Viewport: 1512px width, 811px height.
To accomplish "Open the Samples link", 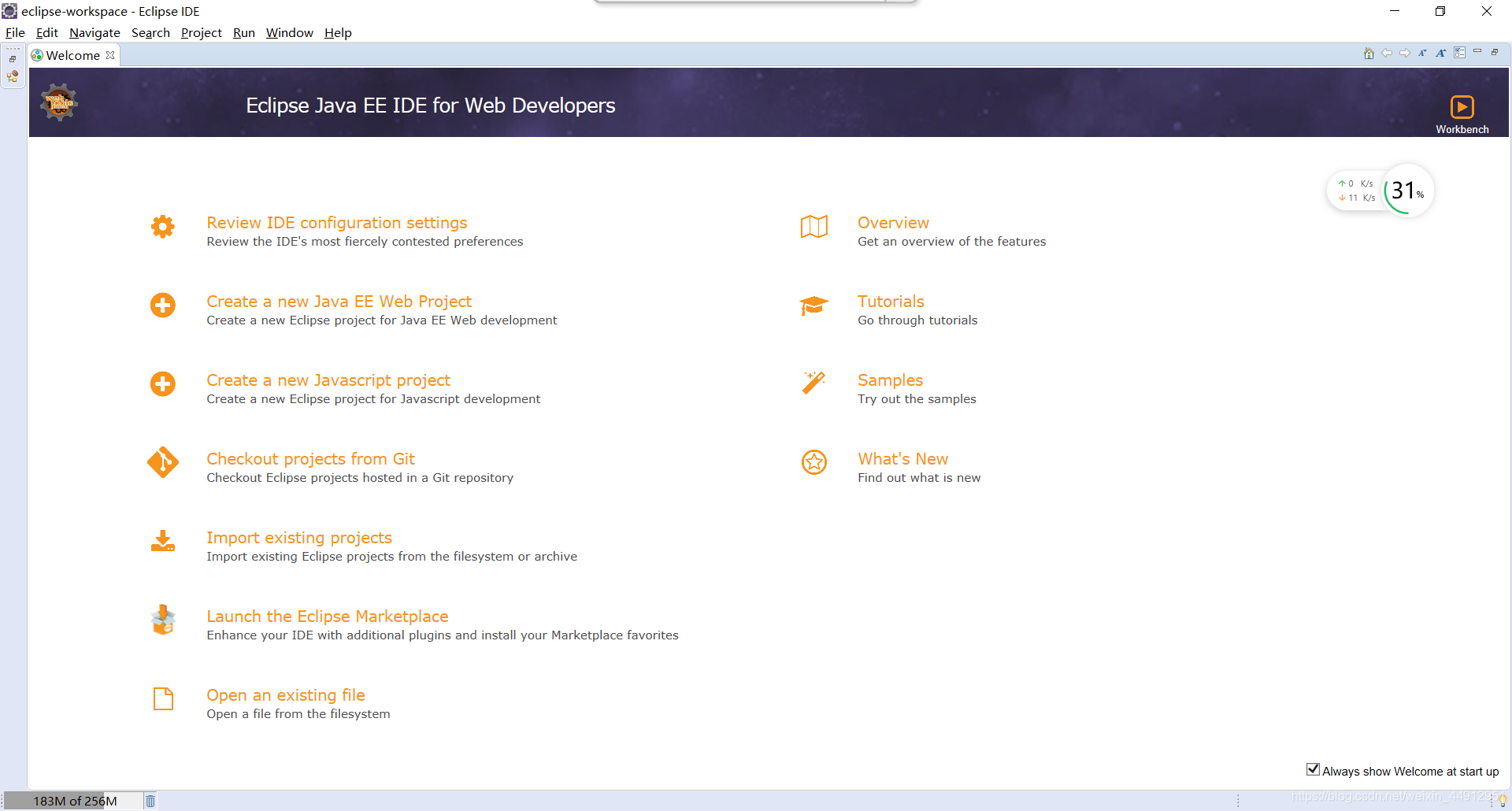I will [x=890, y=380].
